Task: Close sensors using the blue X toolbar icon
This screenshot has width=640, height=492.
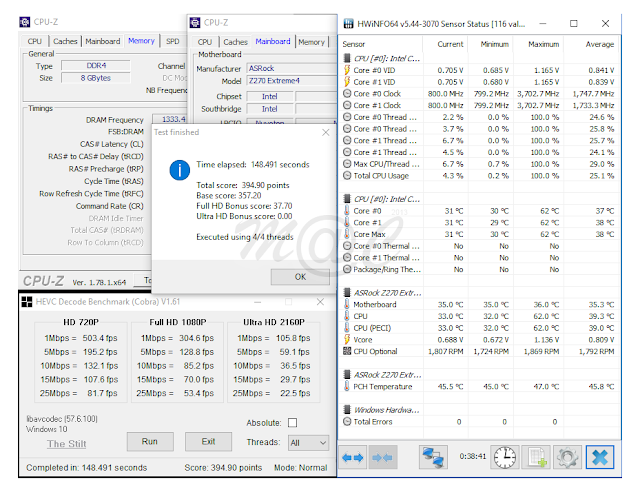Action: tap(600, 457)
